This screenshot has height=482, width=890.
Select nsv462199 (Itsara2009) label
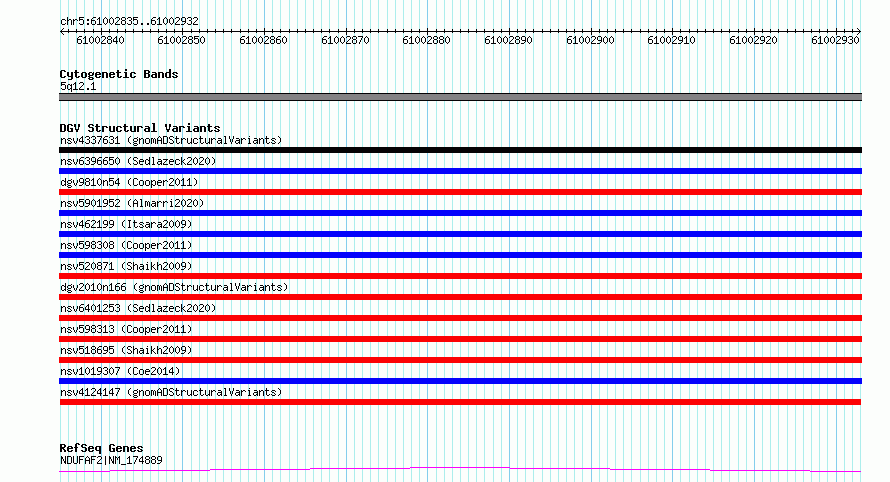click(x=126, y=224)
